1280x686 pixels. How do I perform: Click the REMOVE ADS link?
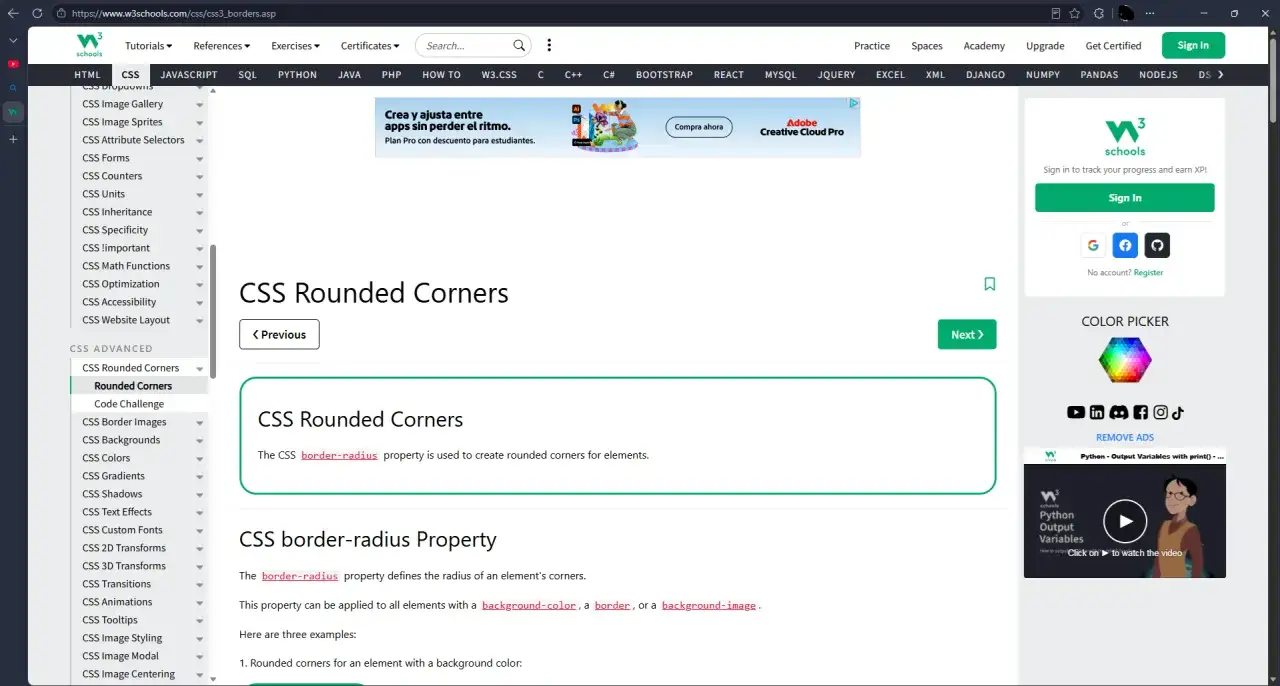coord(1125,437)
